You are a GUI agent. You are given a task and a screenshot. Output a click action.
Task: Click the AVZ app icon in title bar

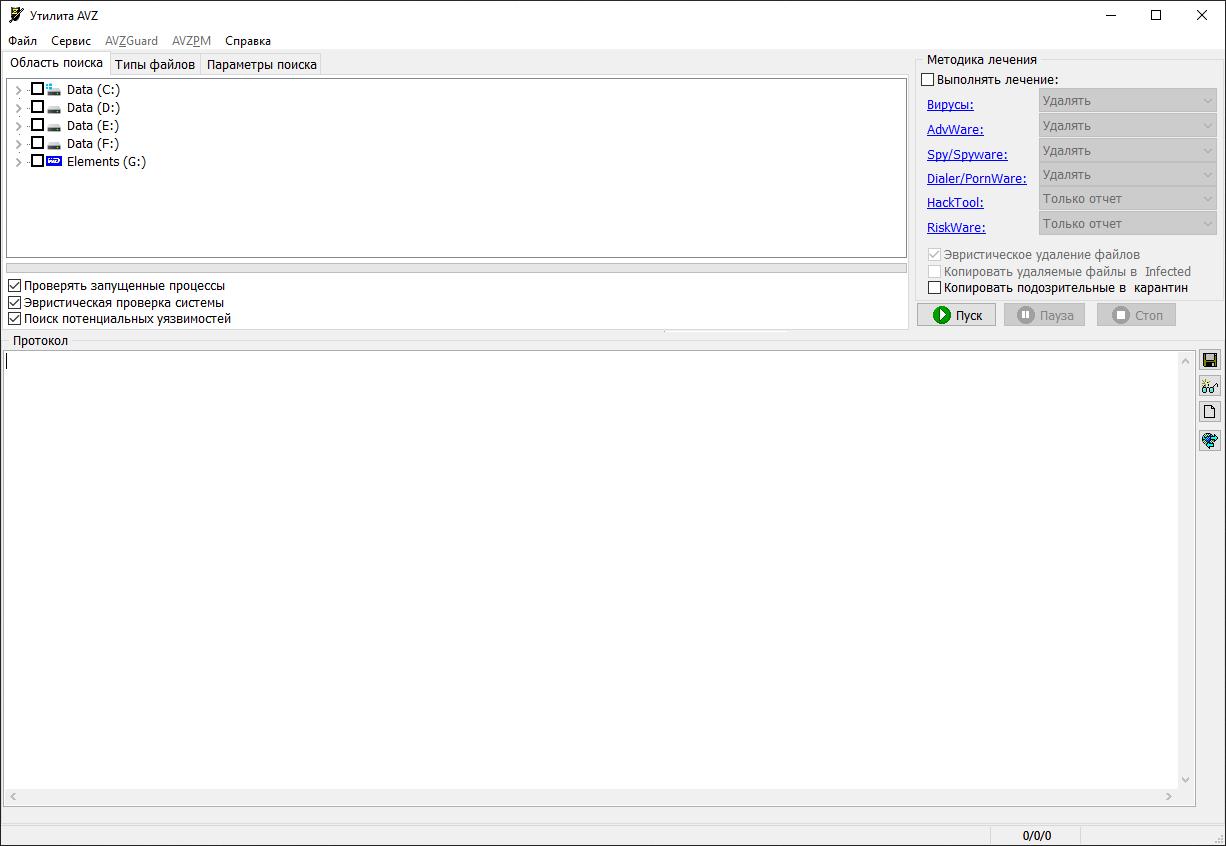pos(15,15)
